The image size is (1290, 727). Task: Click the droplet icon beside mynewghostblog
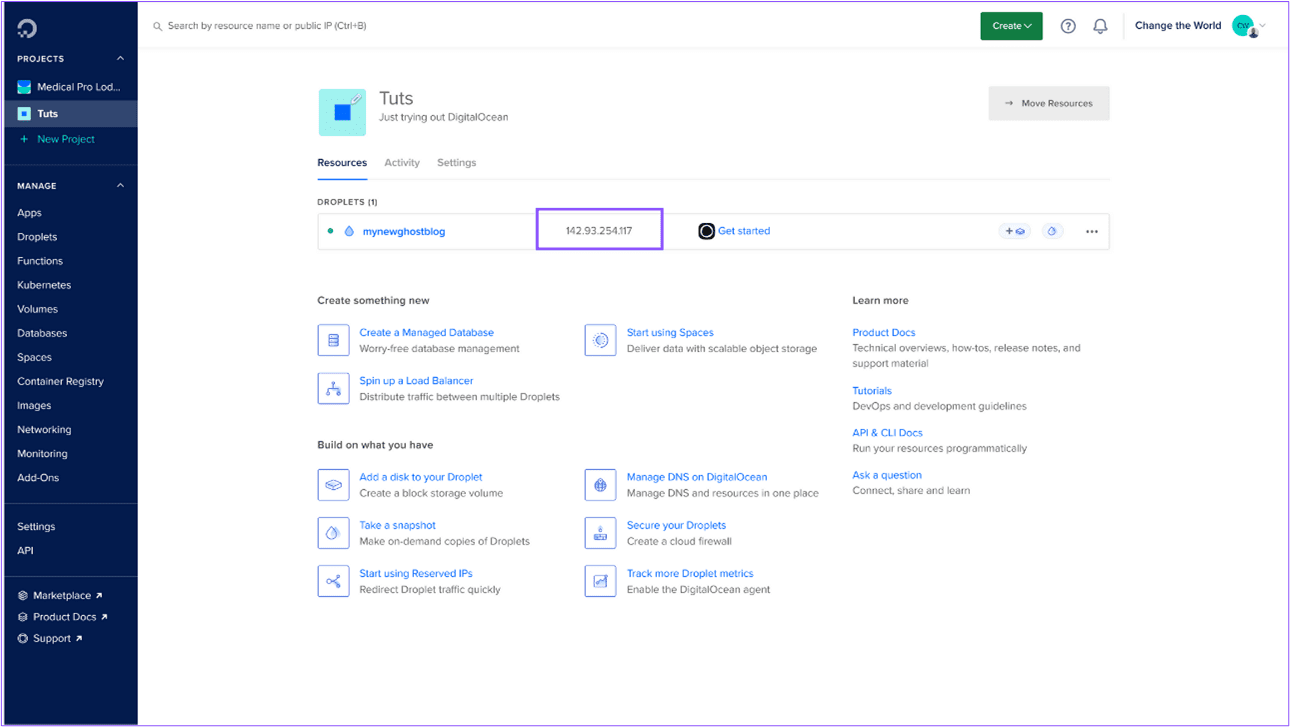(x=349, y=231)
